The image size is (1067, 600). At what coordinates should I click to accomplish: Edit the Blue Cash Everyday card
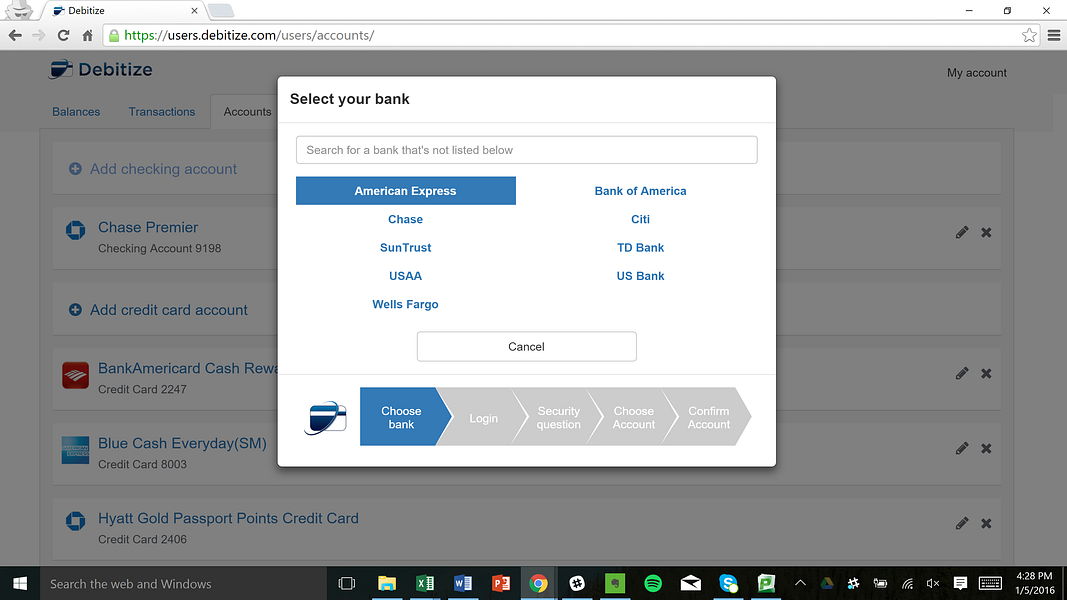[x=962, y=448]
